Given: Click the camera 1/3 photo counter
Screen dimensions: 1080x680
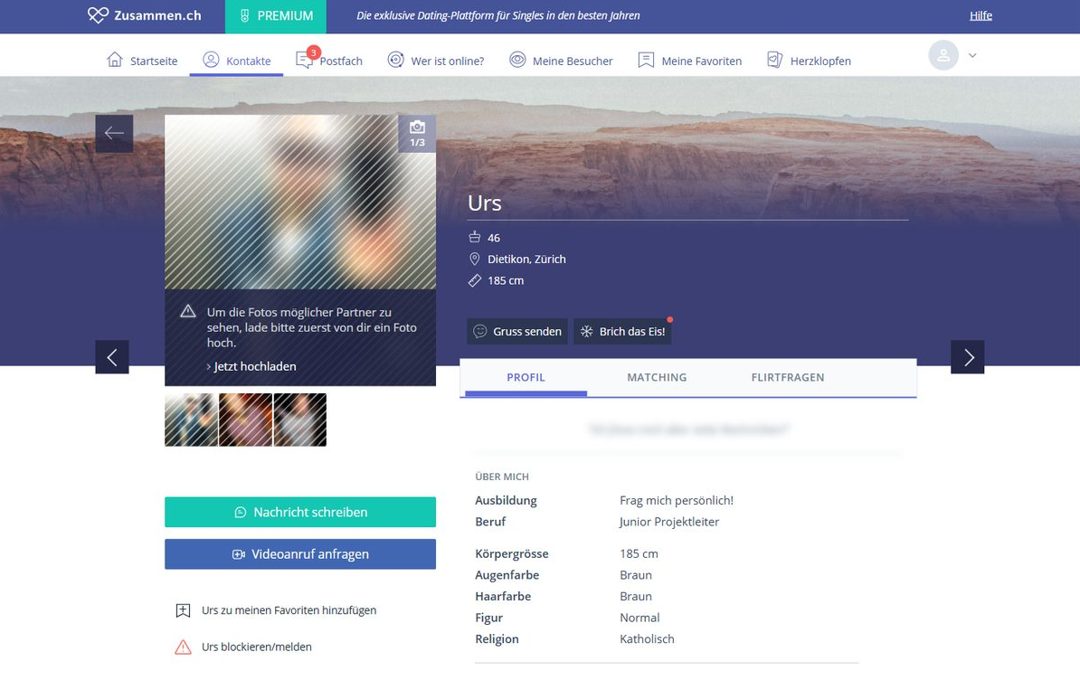Looking at the screenshot, I should tap(417, 134).
